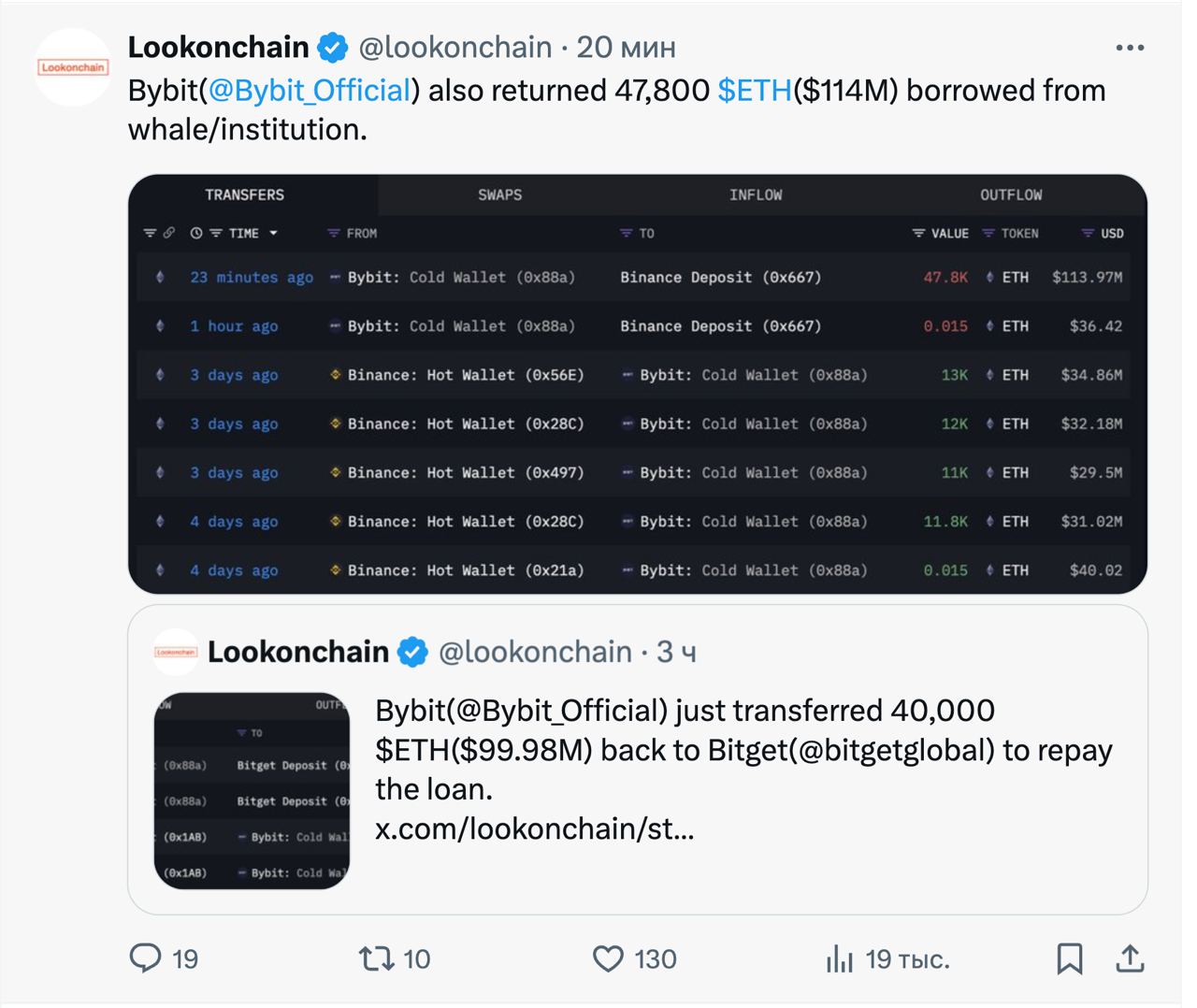
Task: Click the $ETH cashtag link
Action: 755,91
